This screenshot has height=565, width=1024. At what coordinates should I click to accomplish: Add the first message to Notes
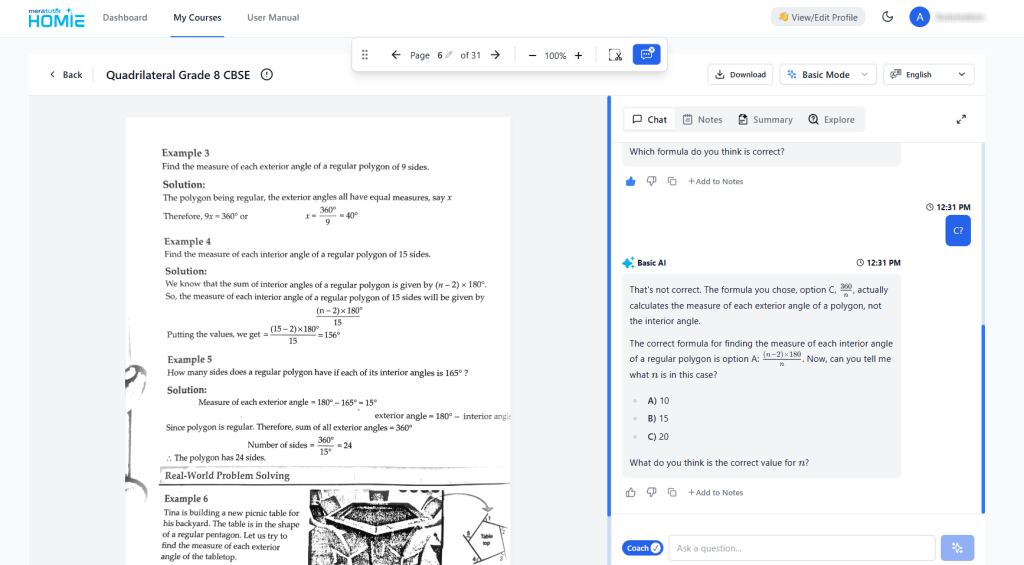[x=716, y=182]
